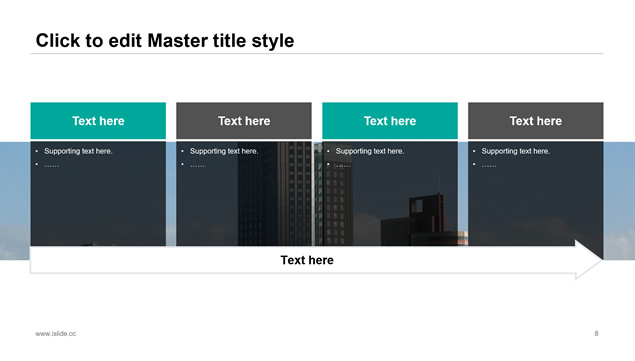Click 'Supporting text here.' in third column

click(370, 151)
